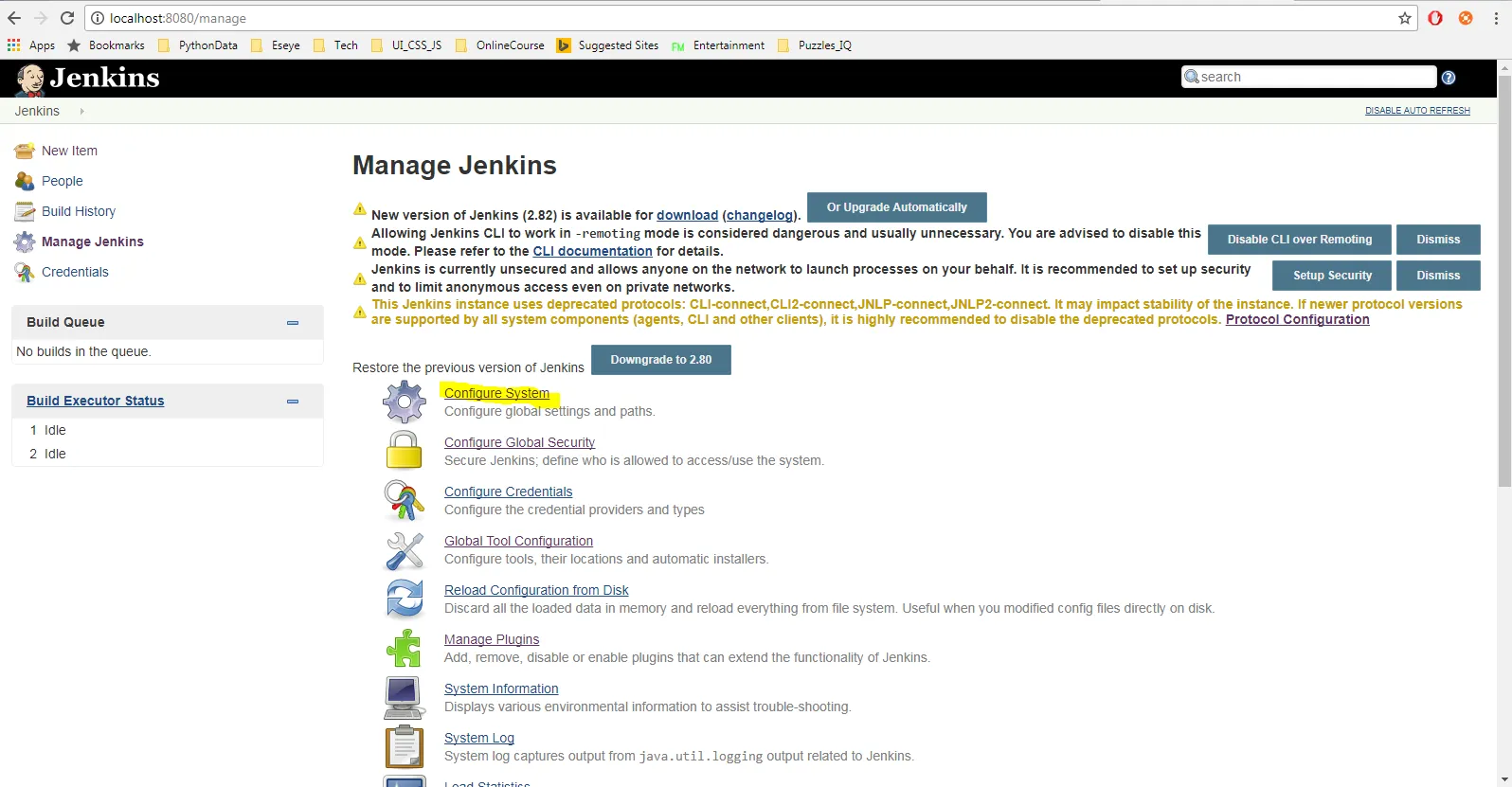This screenshot has width=1512, height=787.
Task: Open the changelog link
Action: point(760,215)
